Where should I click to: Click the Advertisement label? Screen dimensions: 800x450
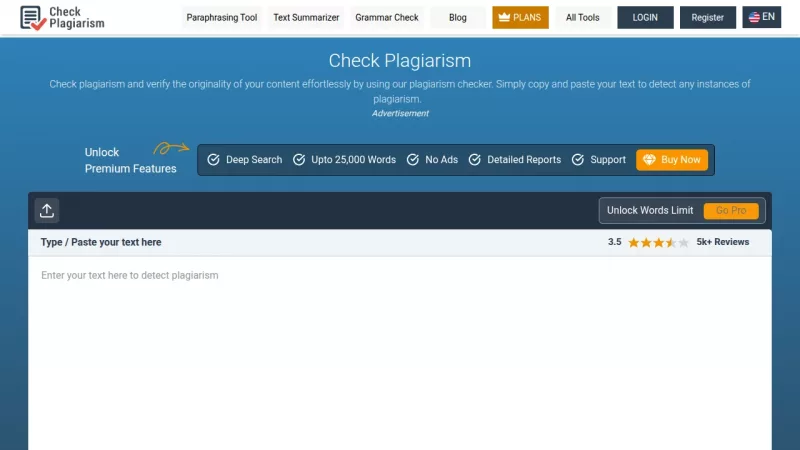click(400, 113)
